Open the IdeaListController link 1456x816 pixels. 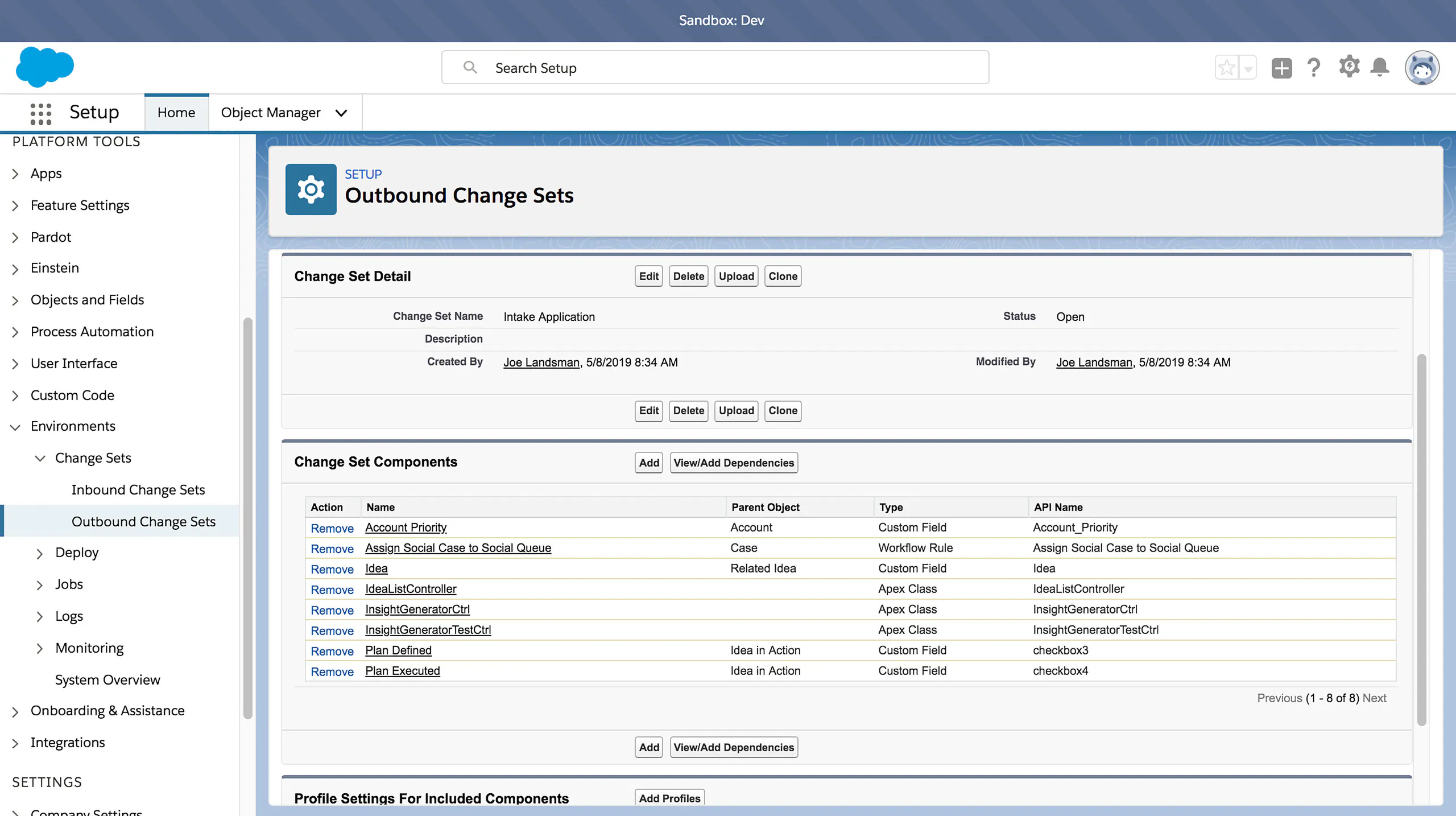(x=411, y=589)
